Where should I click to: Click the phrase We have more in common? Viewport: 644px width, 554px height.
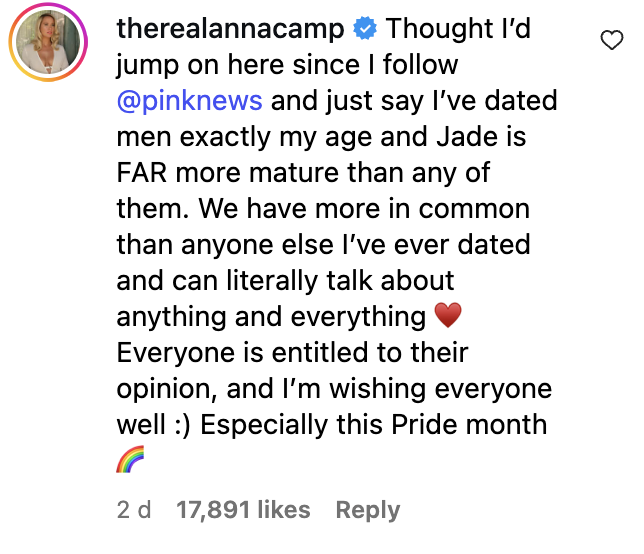(x=364, y=209)
